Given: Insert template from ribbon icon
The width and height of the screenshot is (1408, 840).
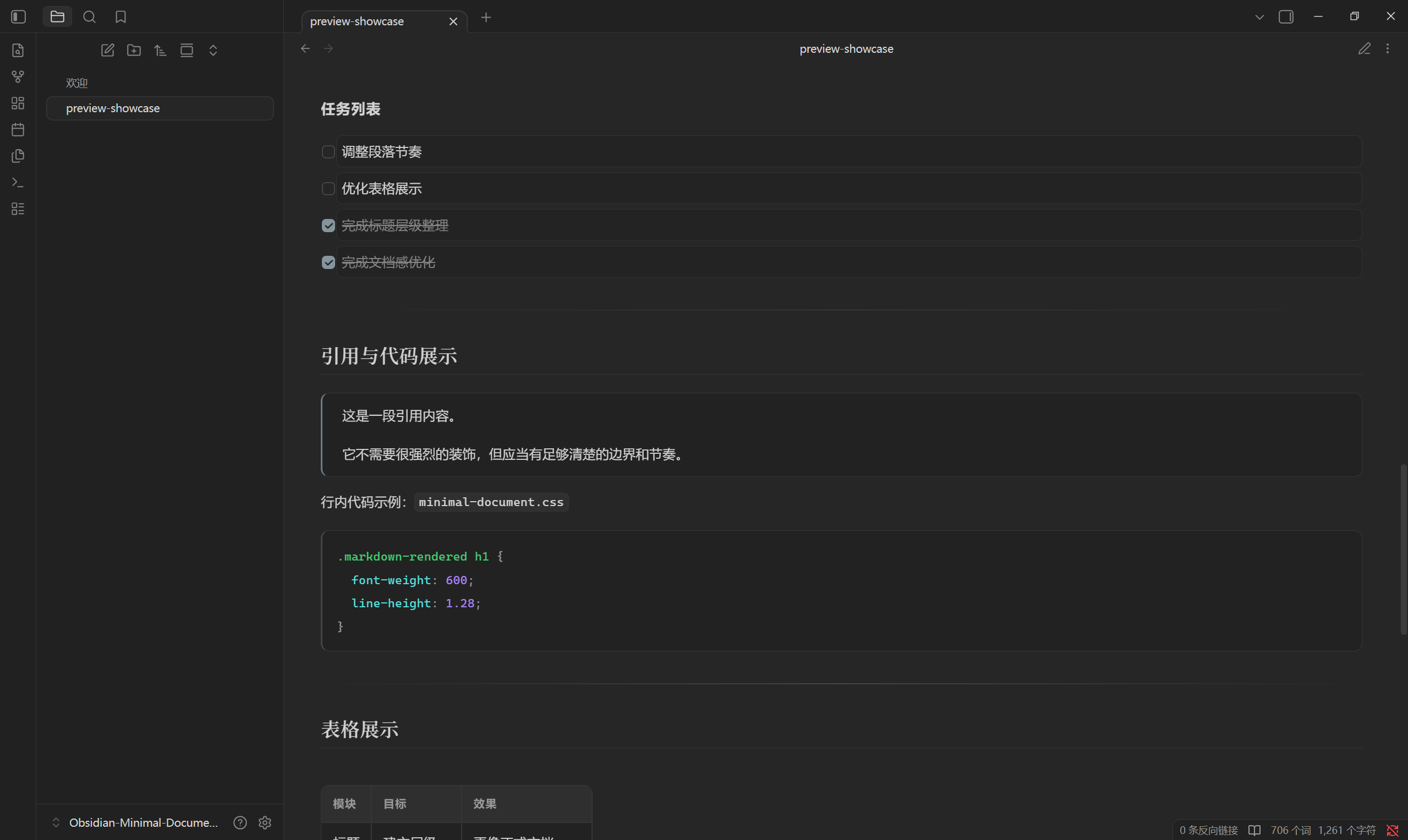Looking at the screenshot, I should [x=18, y=156].
